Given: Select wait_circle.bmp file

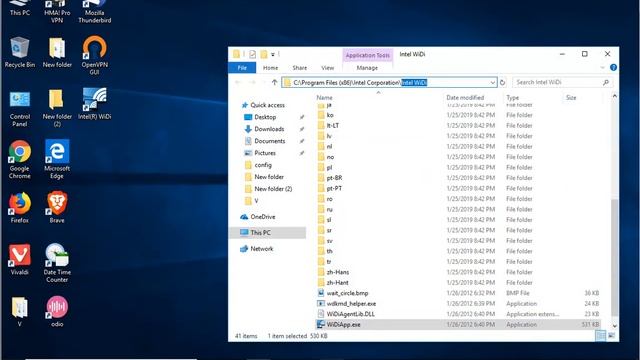Looking at the screenshot, I should click(347, 293).
